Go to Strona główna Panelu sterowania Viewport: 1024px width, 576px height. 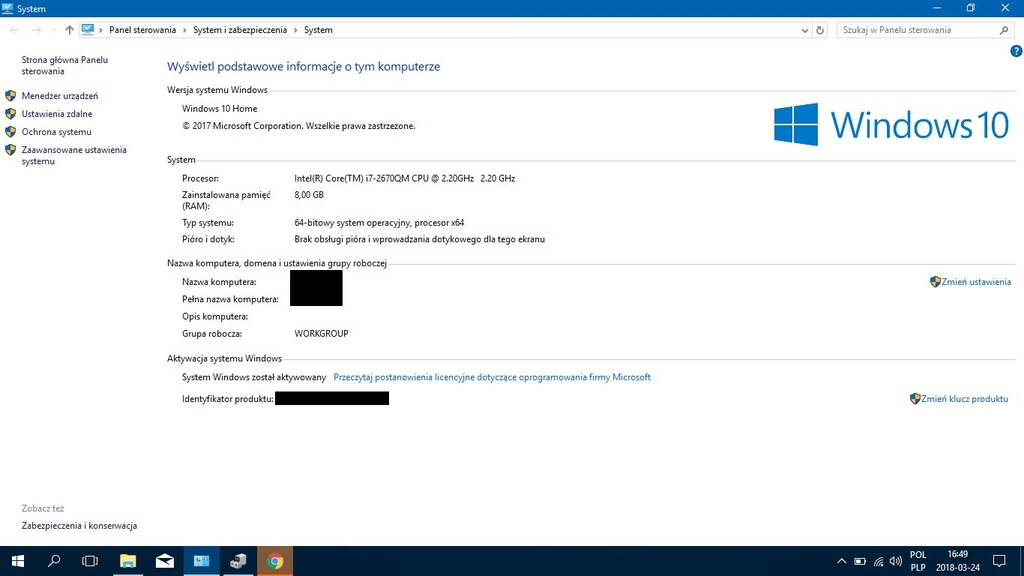click(x=65, y=65)
